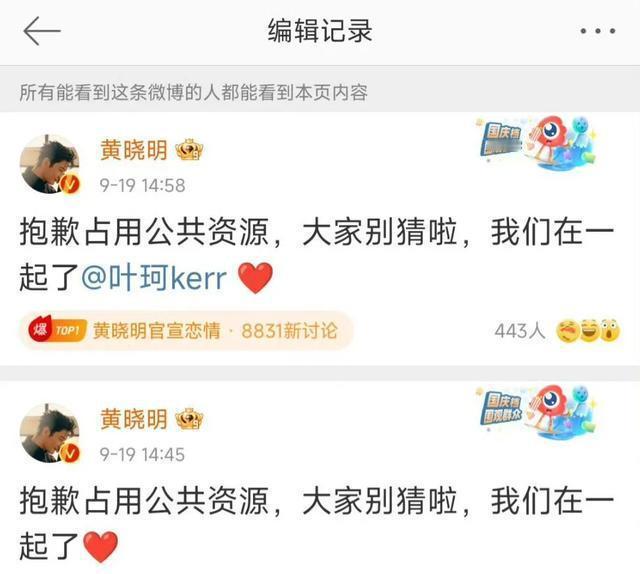640x574 pixels.
Task: Select the original 14:45 post text
Action: 317,524
